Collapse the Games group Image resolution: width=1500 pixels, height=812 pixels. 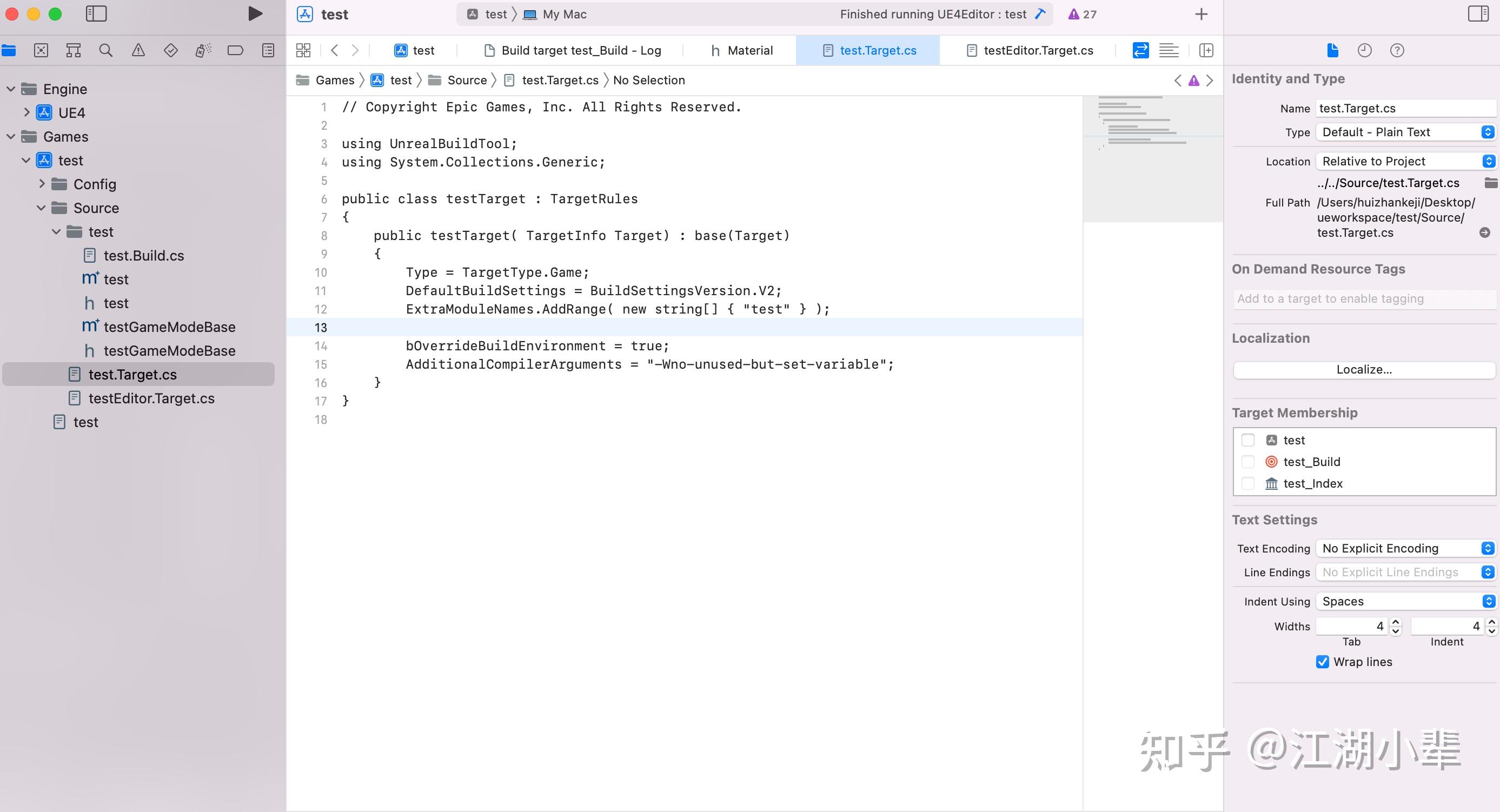pos(10,137)
